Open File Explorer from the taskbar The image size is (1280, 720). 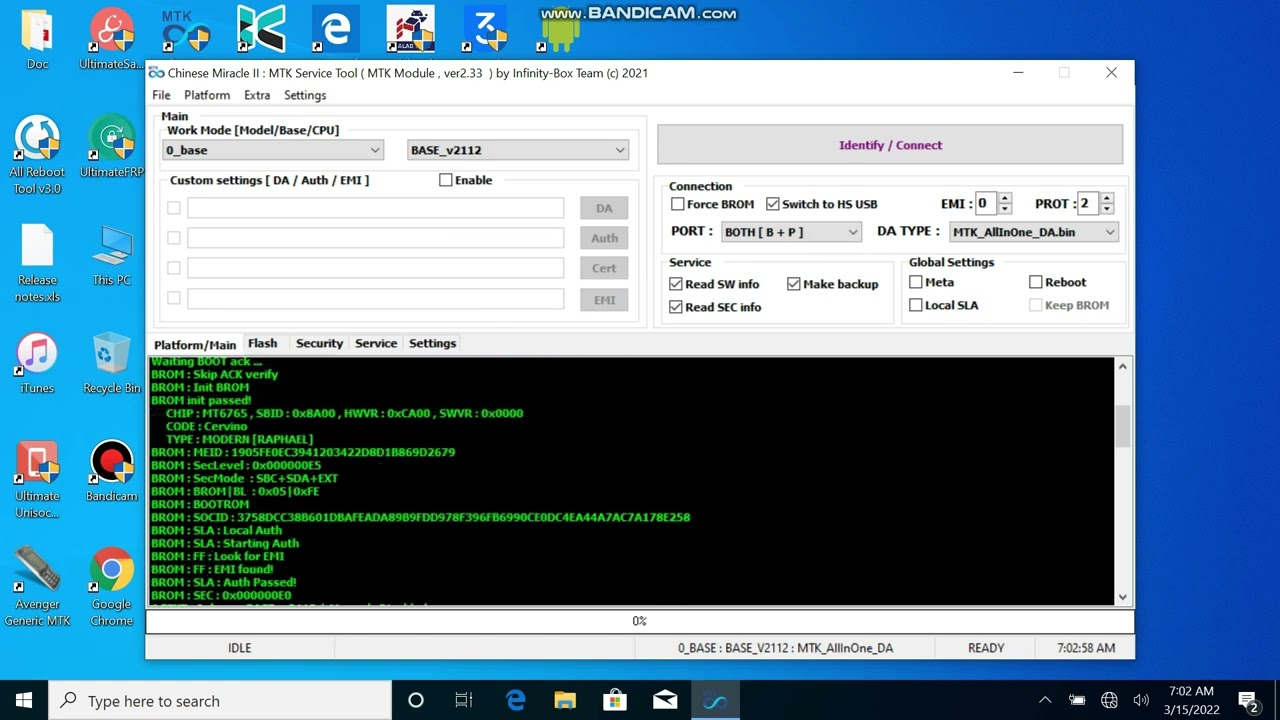565,701
